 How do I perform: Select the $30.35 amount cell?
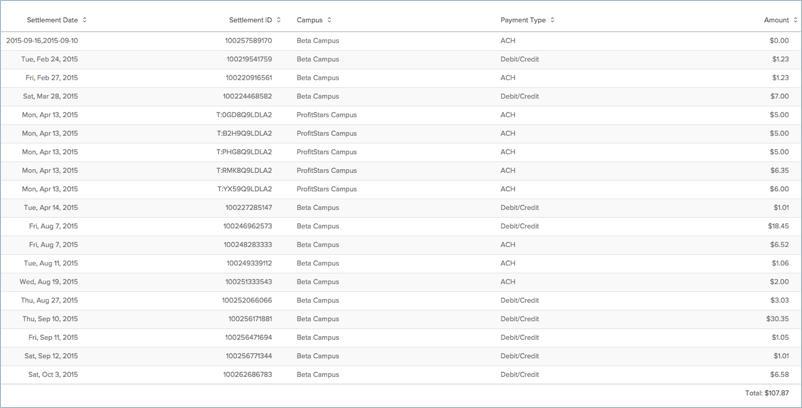[777, 319]
